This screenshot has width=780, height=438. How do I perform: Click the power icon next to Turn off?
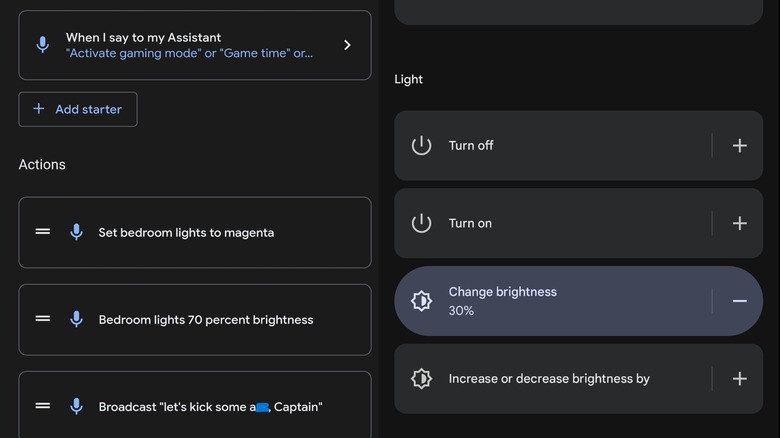tap(421, 146)
